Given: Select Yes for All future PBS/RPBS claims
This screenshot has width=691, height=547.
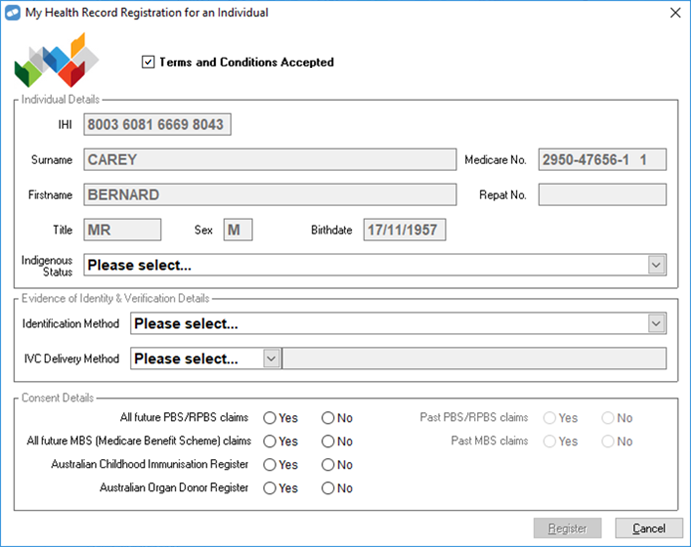Looking at the screenshot, I should tap(270, 418).
